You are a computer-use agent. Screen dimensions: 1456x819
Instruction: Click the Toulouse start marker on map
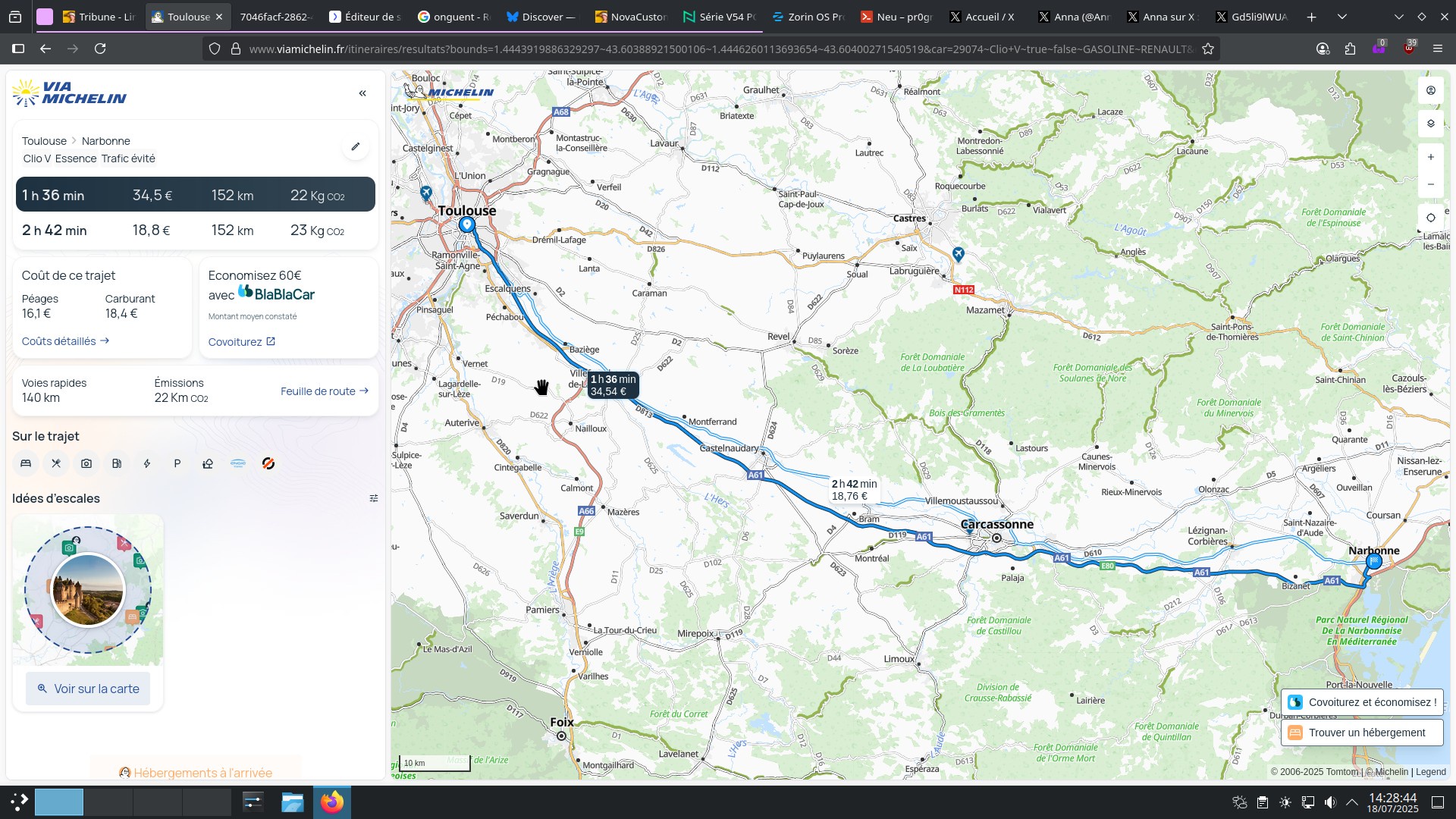(467, 225)
